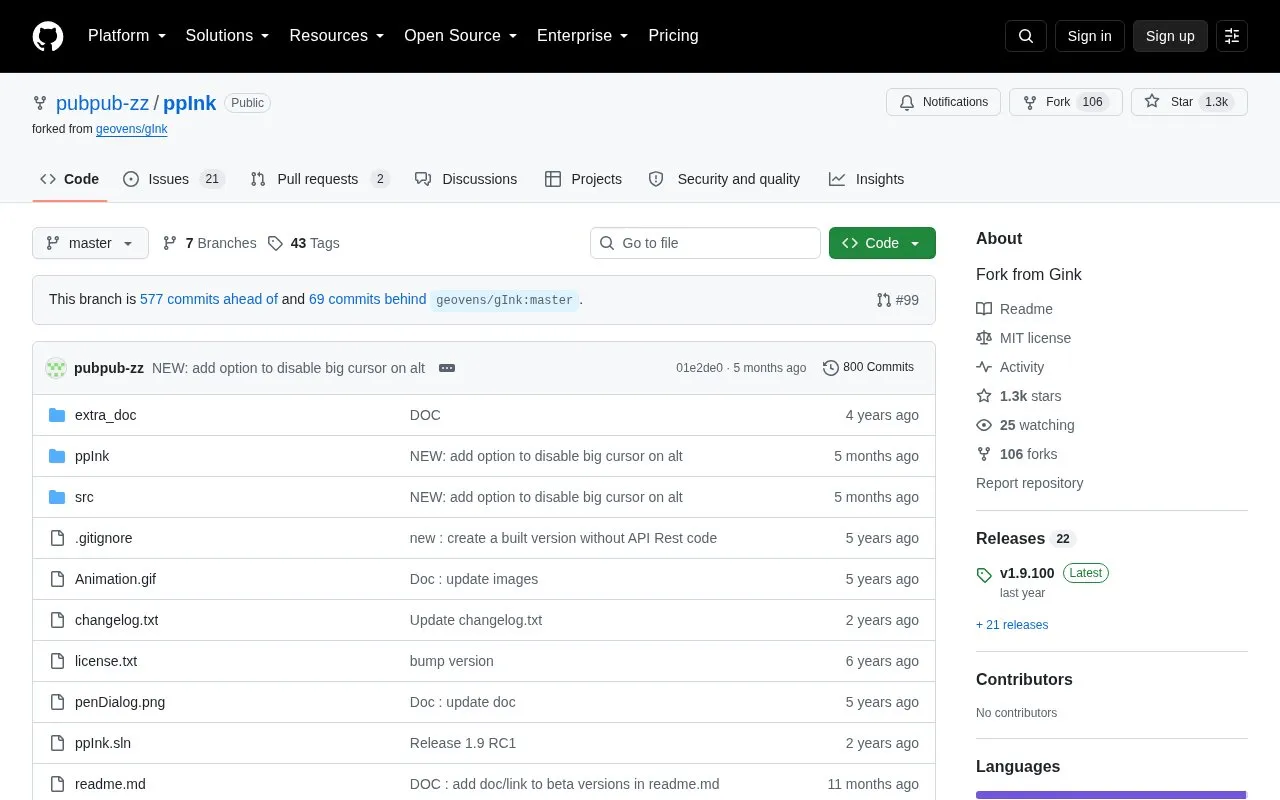View 1.3k stars link

point(1019,396)
